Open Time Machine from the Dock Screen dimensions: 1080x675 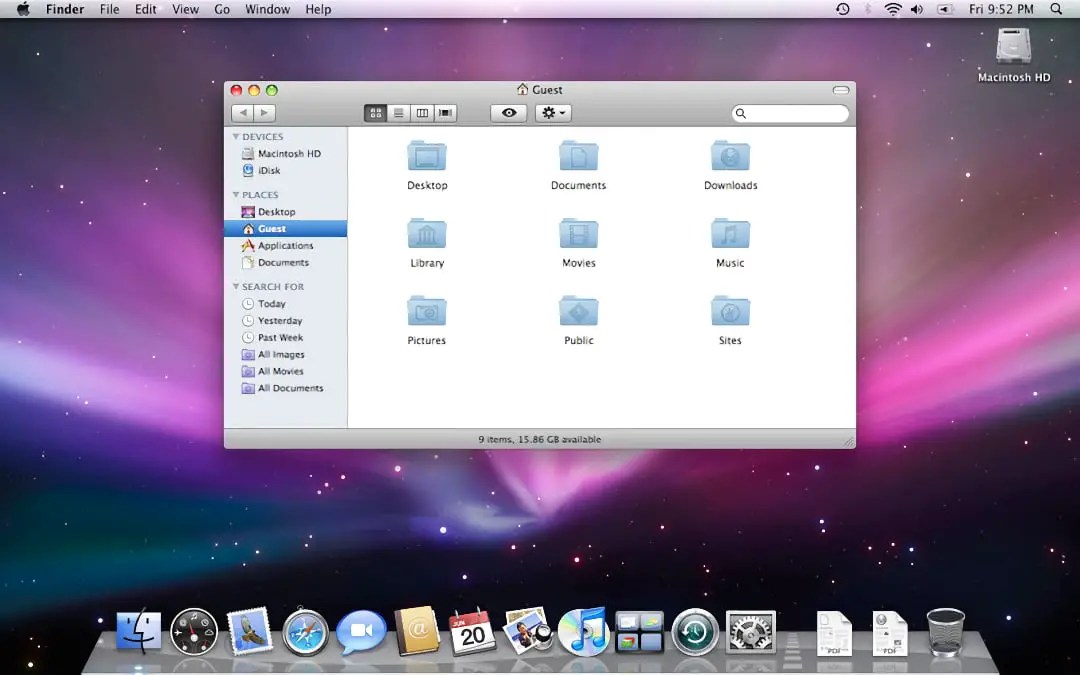coord(694,632)
